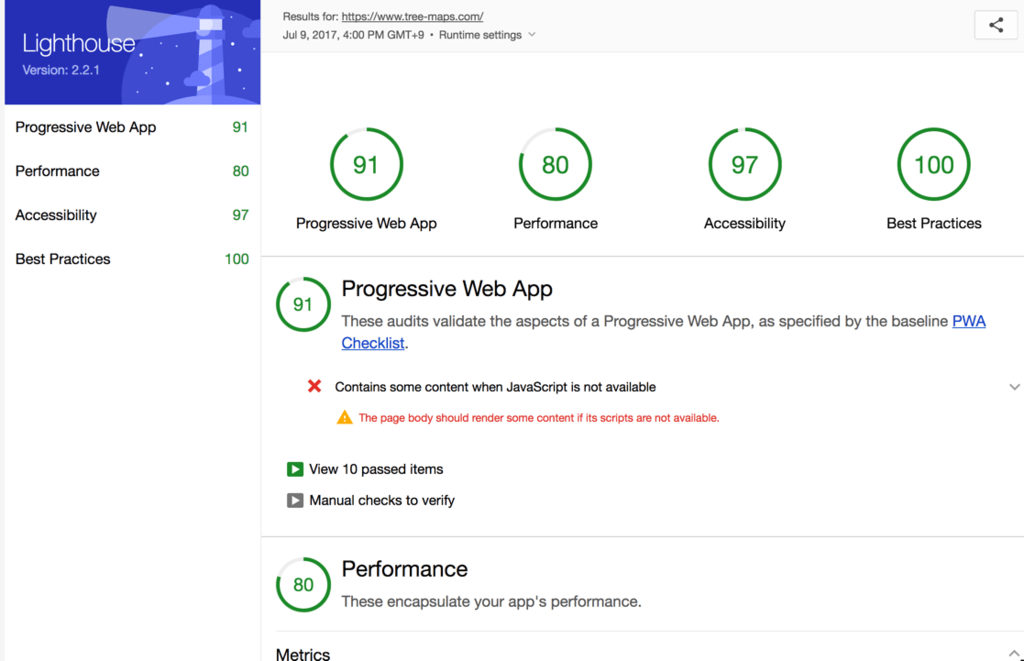Screen dimensions: 1024x661
Task: Click the 100 Best Practices score gauge
Action: pos(934,164)
